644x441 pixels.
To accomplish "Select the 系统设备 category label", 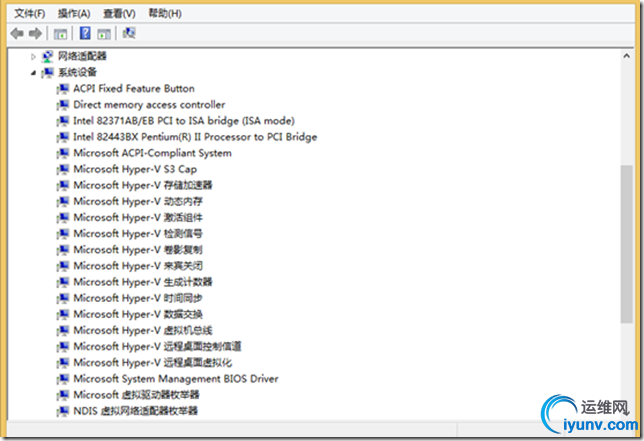I will [x=77, y=72].
